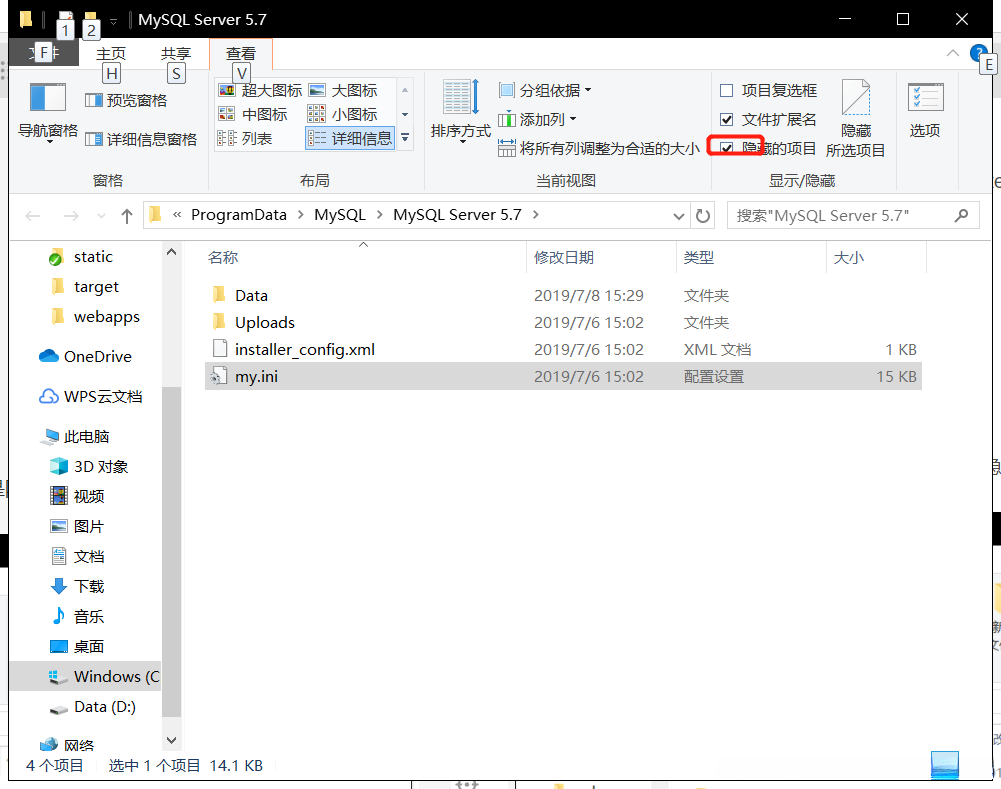
Task: Open 此电脑 this PC in sidebar
Action: point(75,437)
